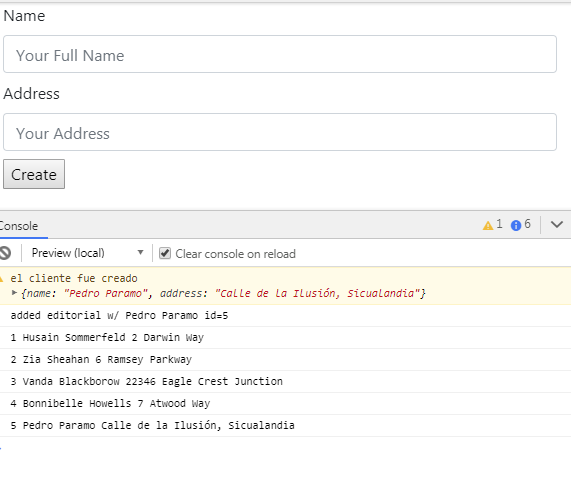Select the last Pedro Paramo Calle log entry
This screenshot has width=571, height=481.
point(286,425)
